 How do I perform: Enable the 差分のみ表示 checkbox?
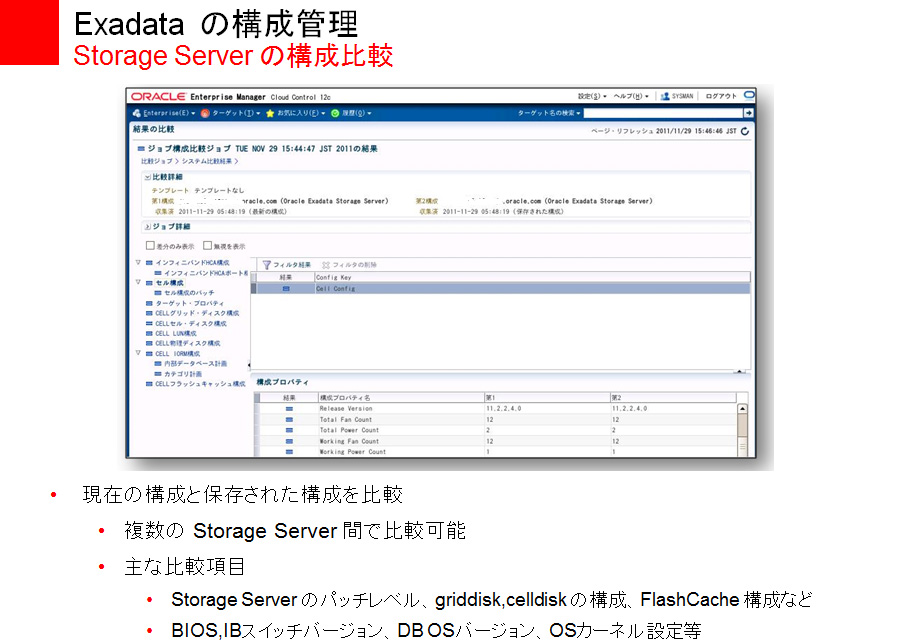(150, 245)
